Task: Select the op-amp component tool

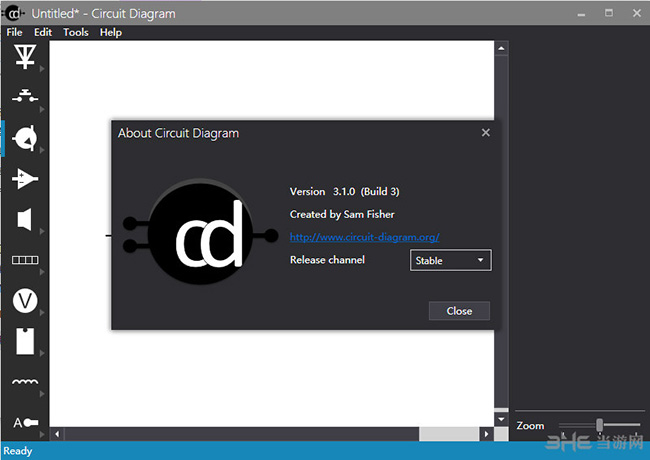Action: [25, 179]
